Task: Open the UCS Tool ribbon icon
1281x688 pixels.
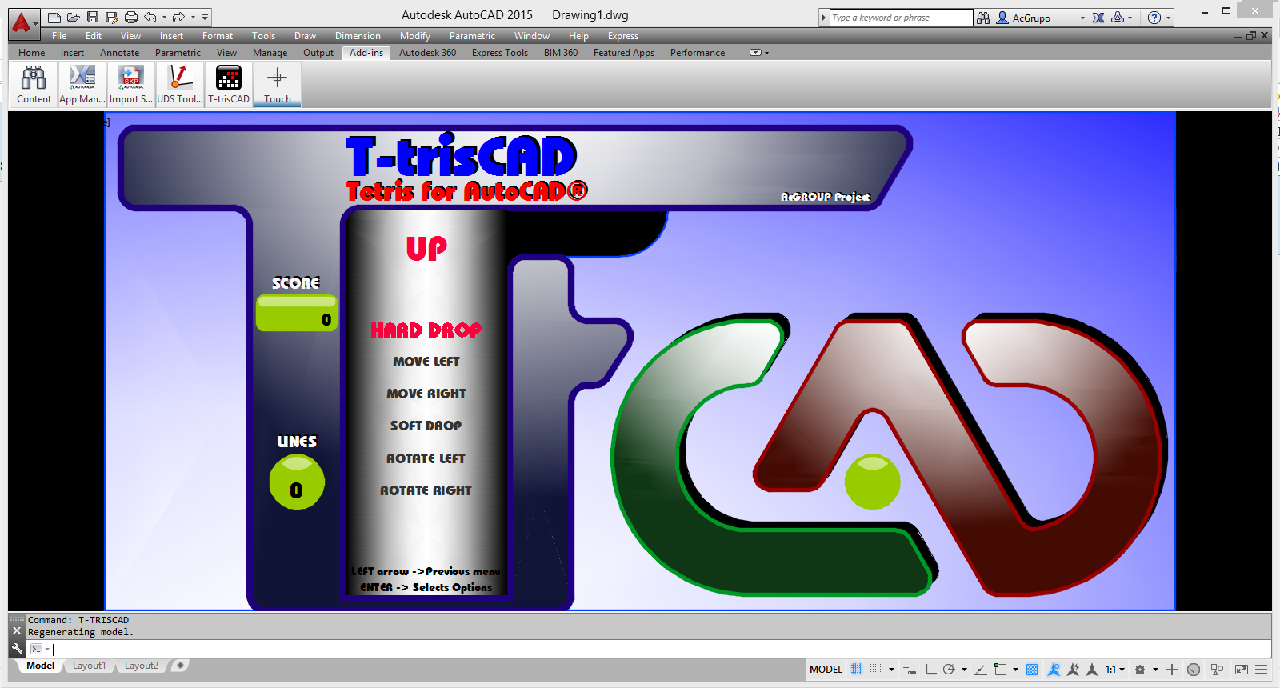Action: [x=179, y=84]
